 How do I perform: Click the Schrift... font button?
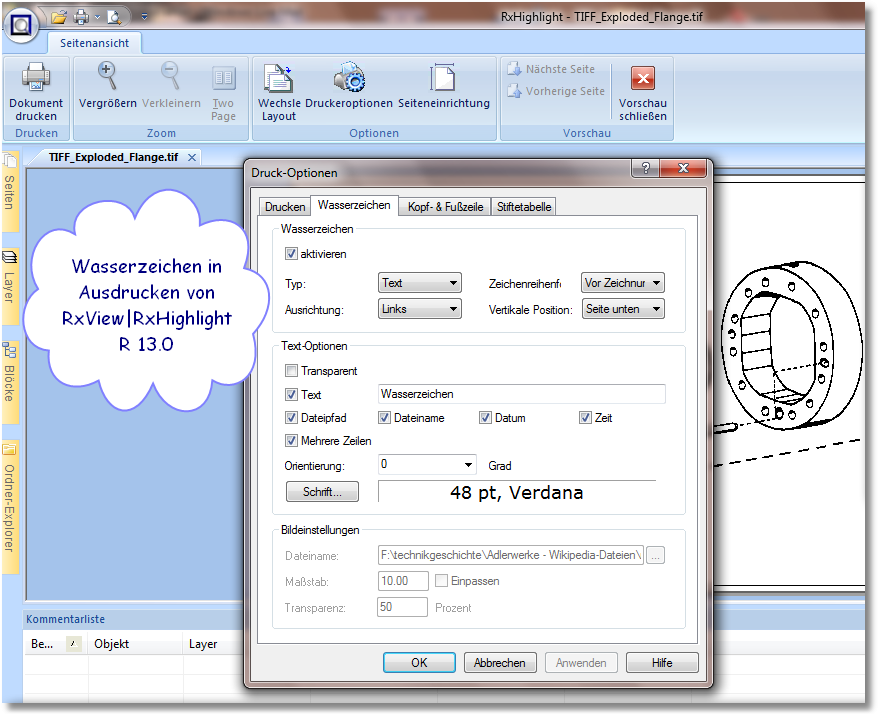coord(322,492)
